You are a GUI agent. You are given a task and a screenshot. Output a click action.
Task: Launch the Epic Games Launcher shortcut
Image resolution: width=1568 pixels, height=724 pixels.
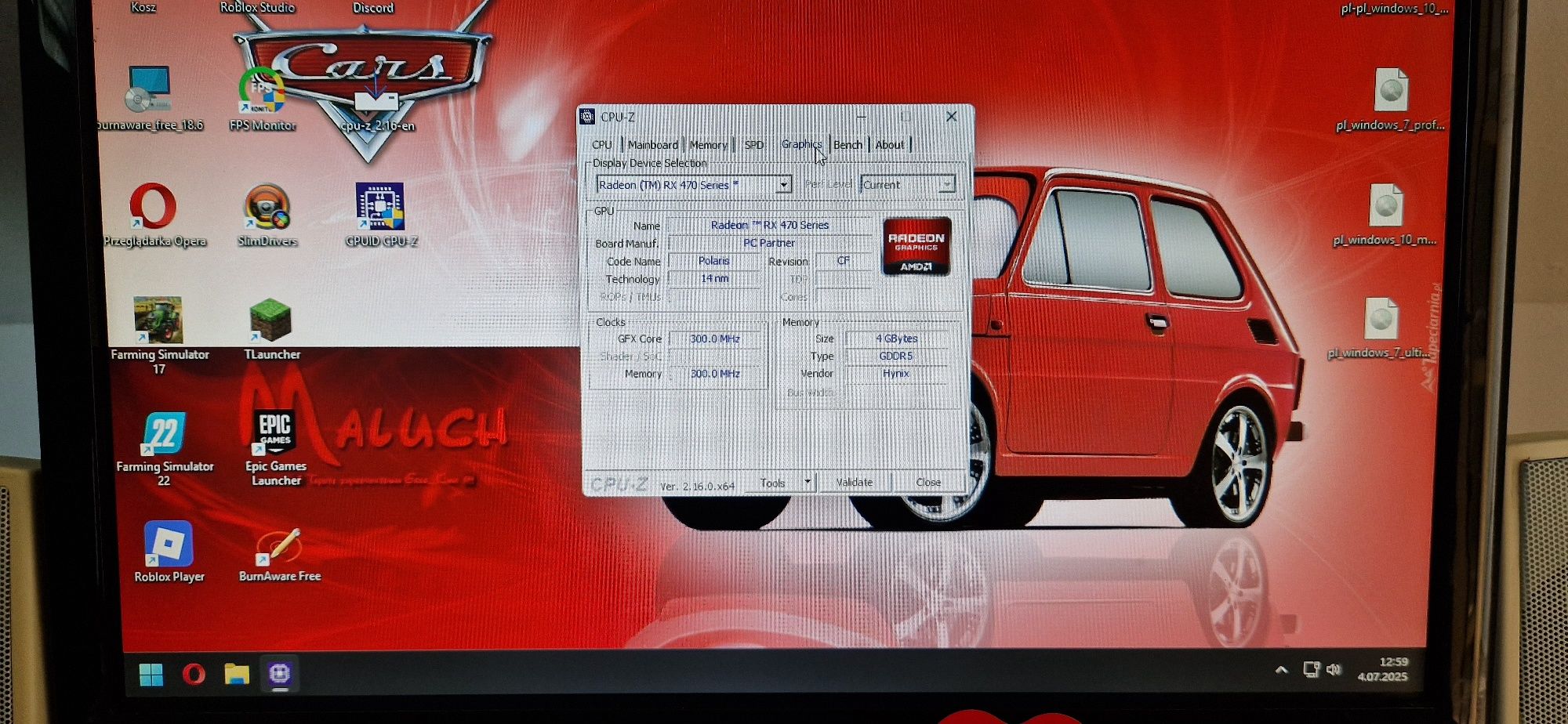(276, 448)
